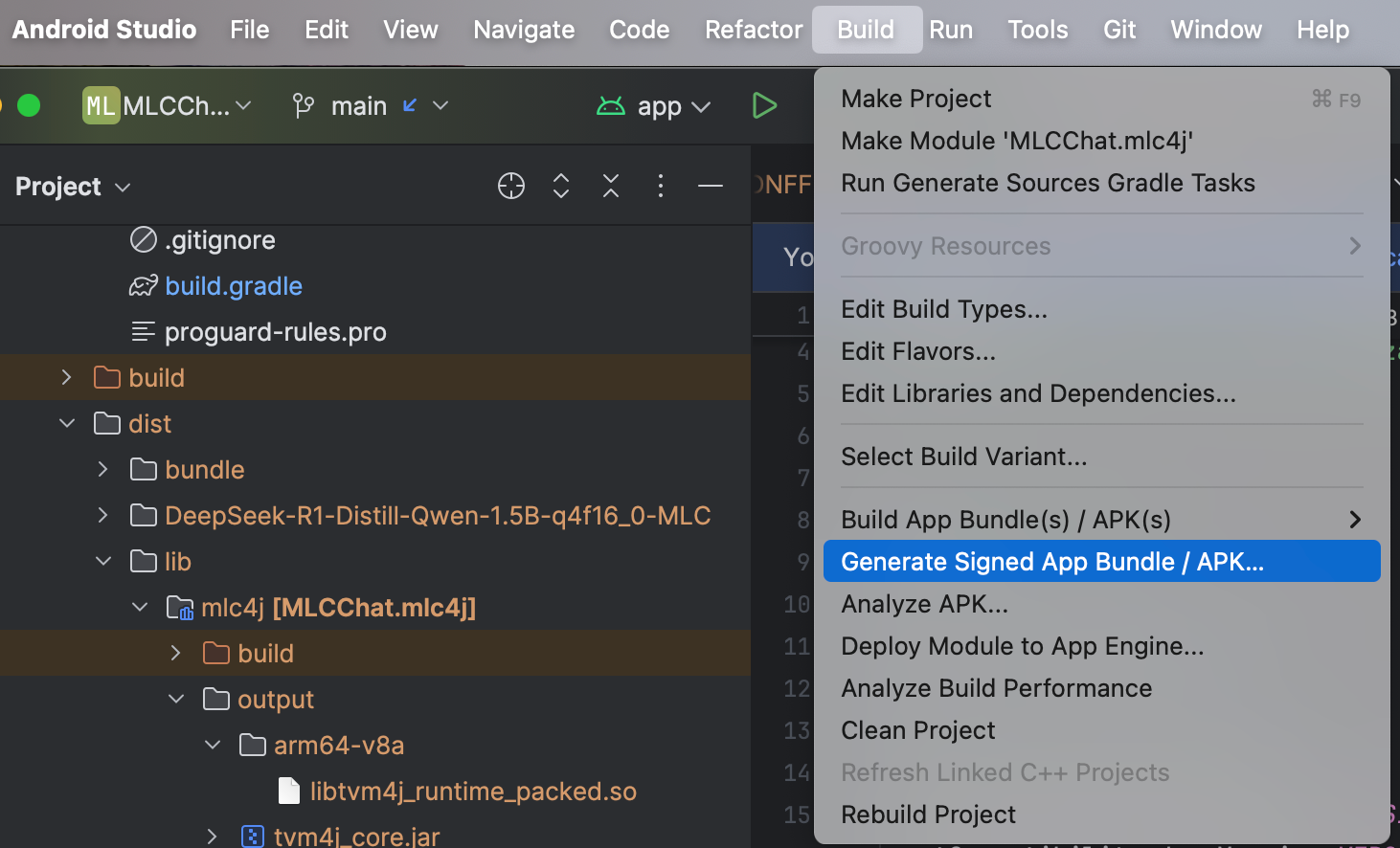Collapse the dist folder
1400x848 pixels.
[x=66, y=423]
